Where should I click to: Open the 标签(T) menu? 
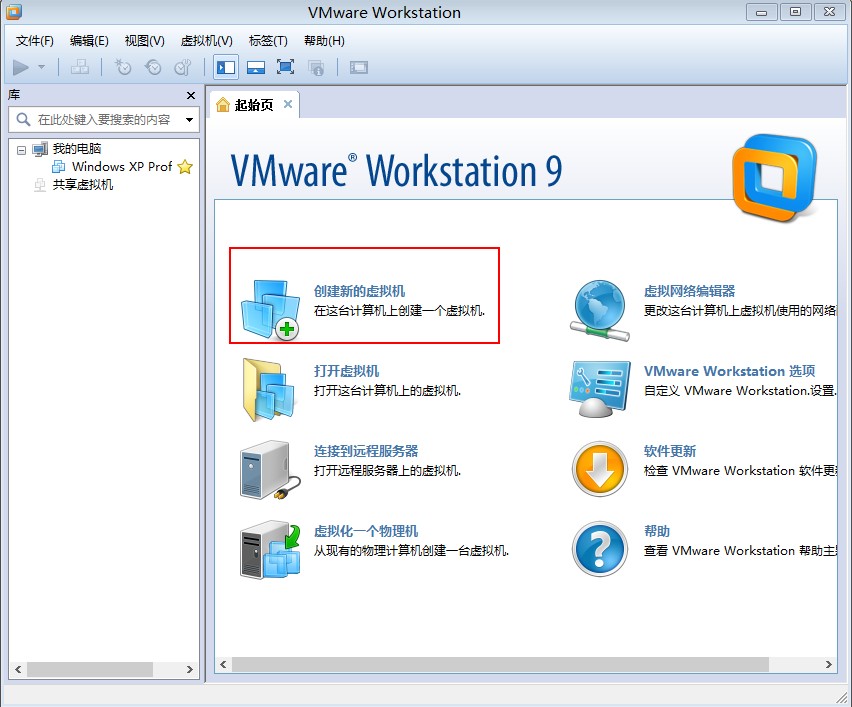click(268, 41)
